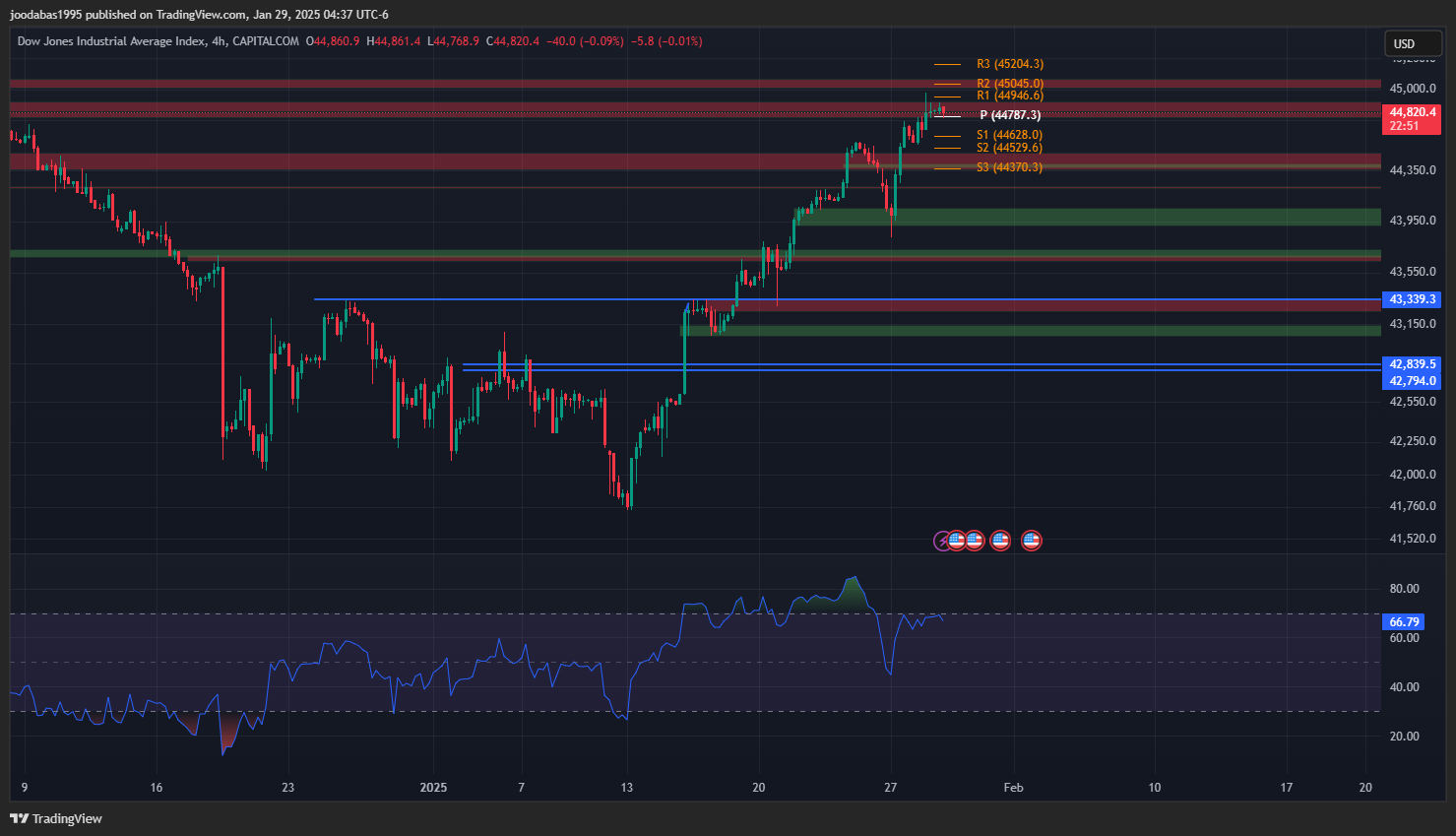Click the joodabas1995 author name

pyautogui.click(x=45, y=14)
